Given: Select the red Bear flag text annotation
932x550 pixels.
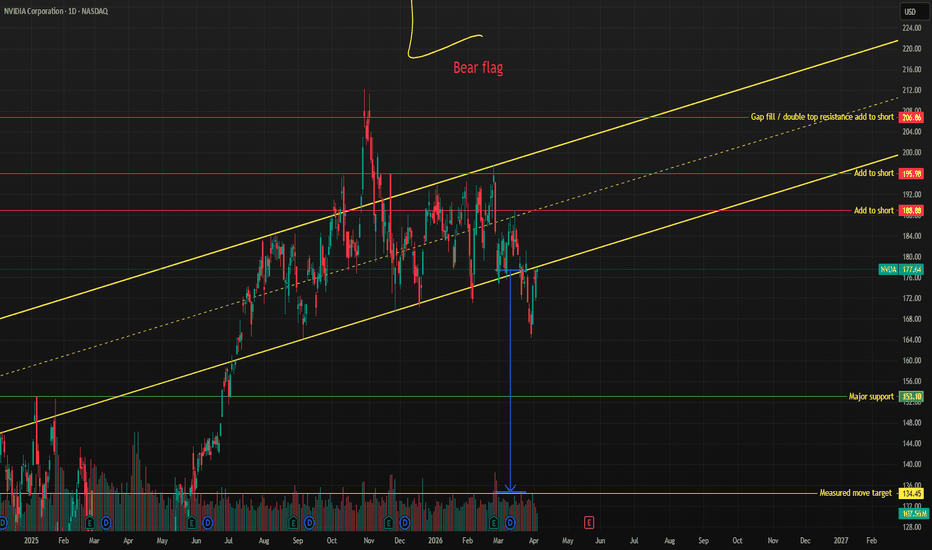Looking at the screenshot, I should 478,68.
